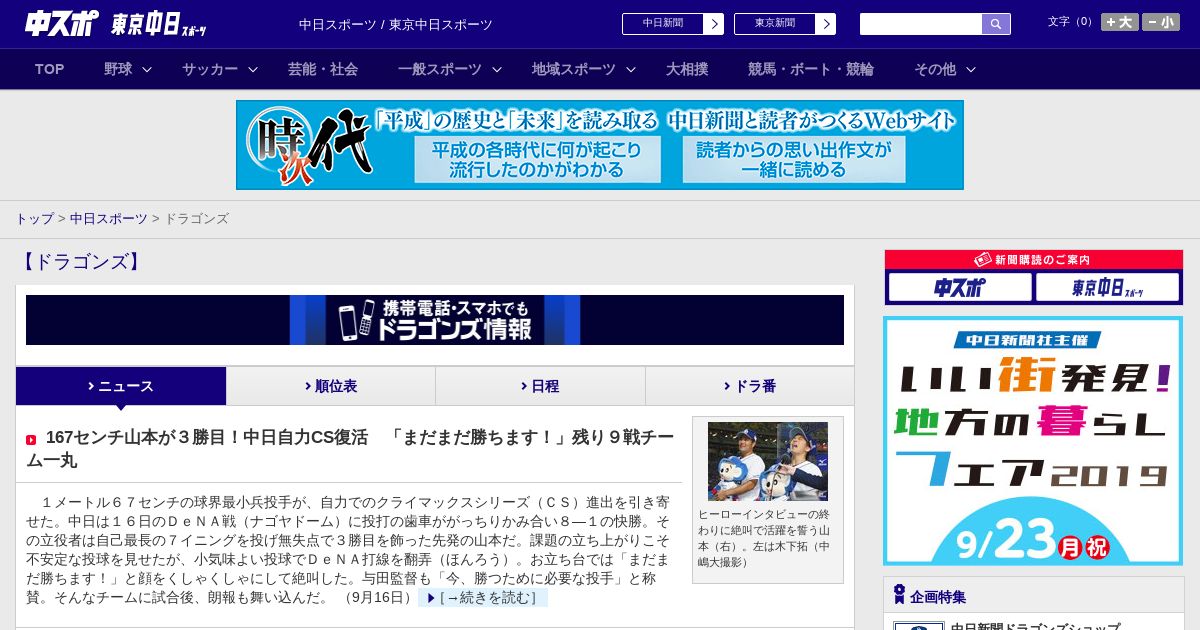Click the 中スポ subscription button in sidebar

960,287
